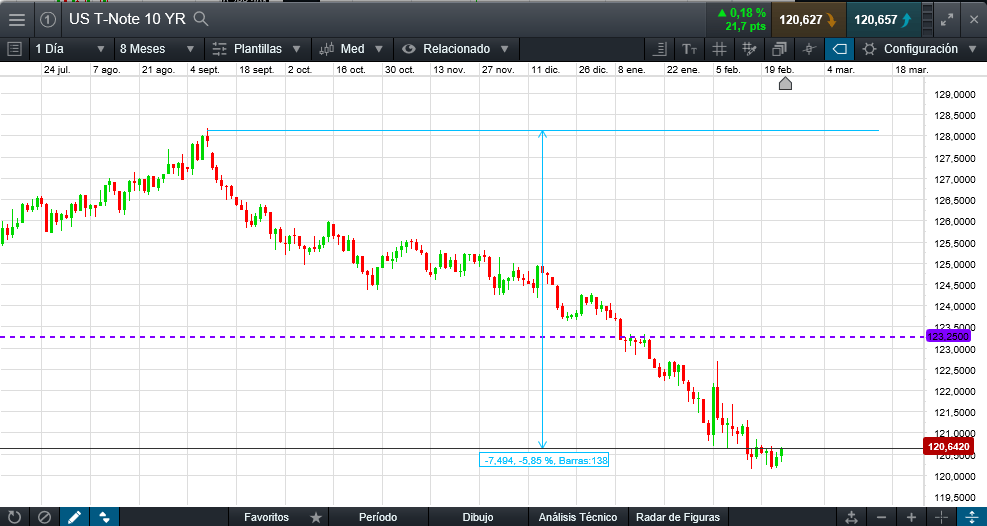Zoom out with the minus icon
The height and width of the screenshot is (526, 987).
tap(881, 517)
